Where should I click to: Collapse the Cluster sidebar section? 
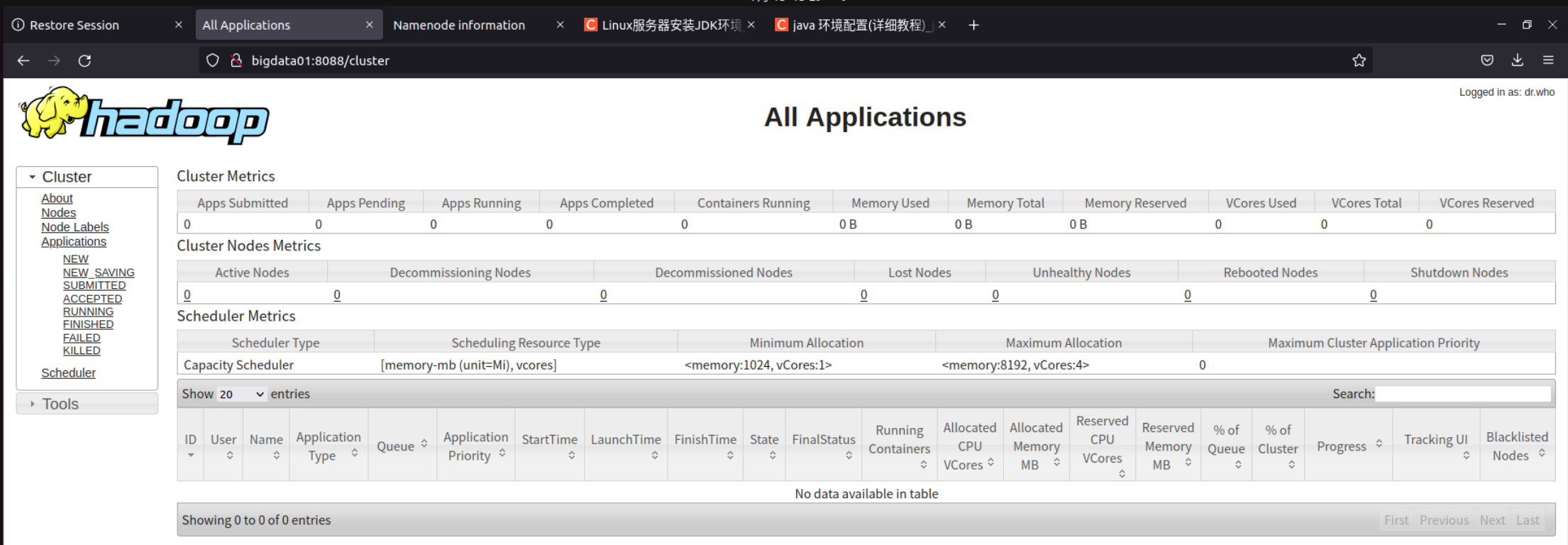(x=87, y=177)
